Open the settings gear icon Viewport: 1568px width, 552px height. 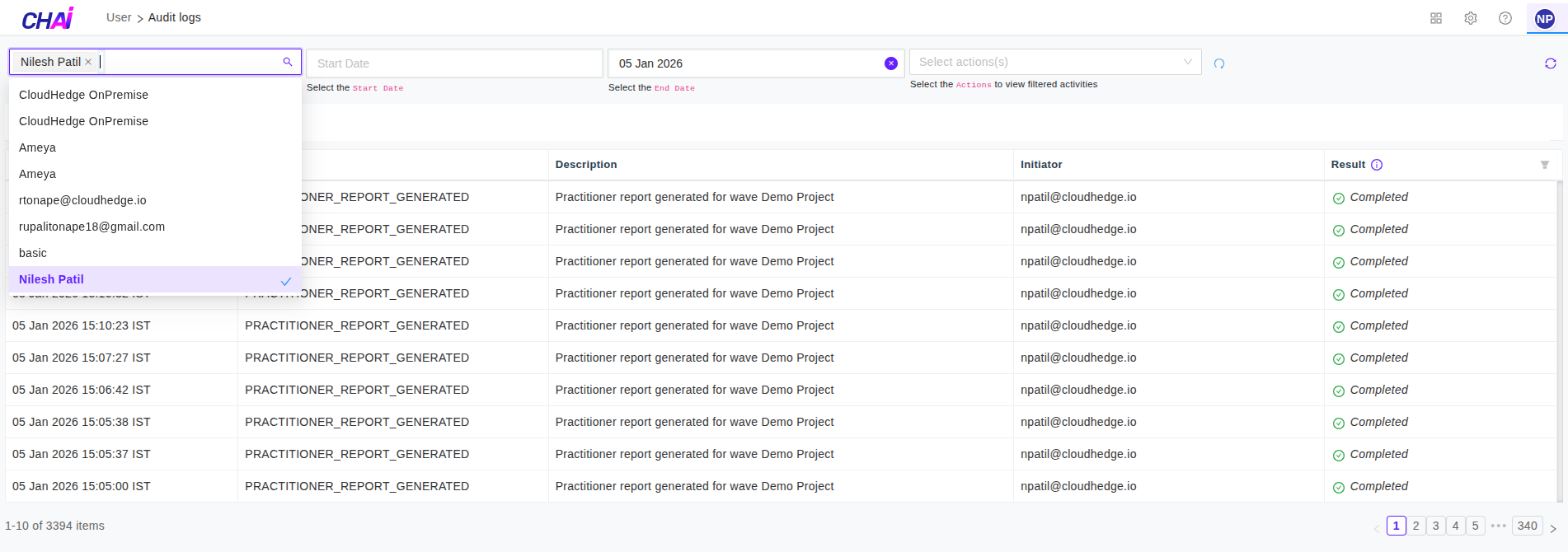pyautogui.click(x=1471, y=18)
